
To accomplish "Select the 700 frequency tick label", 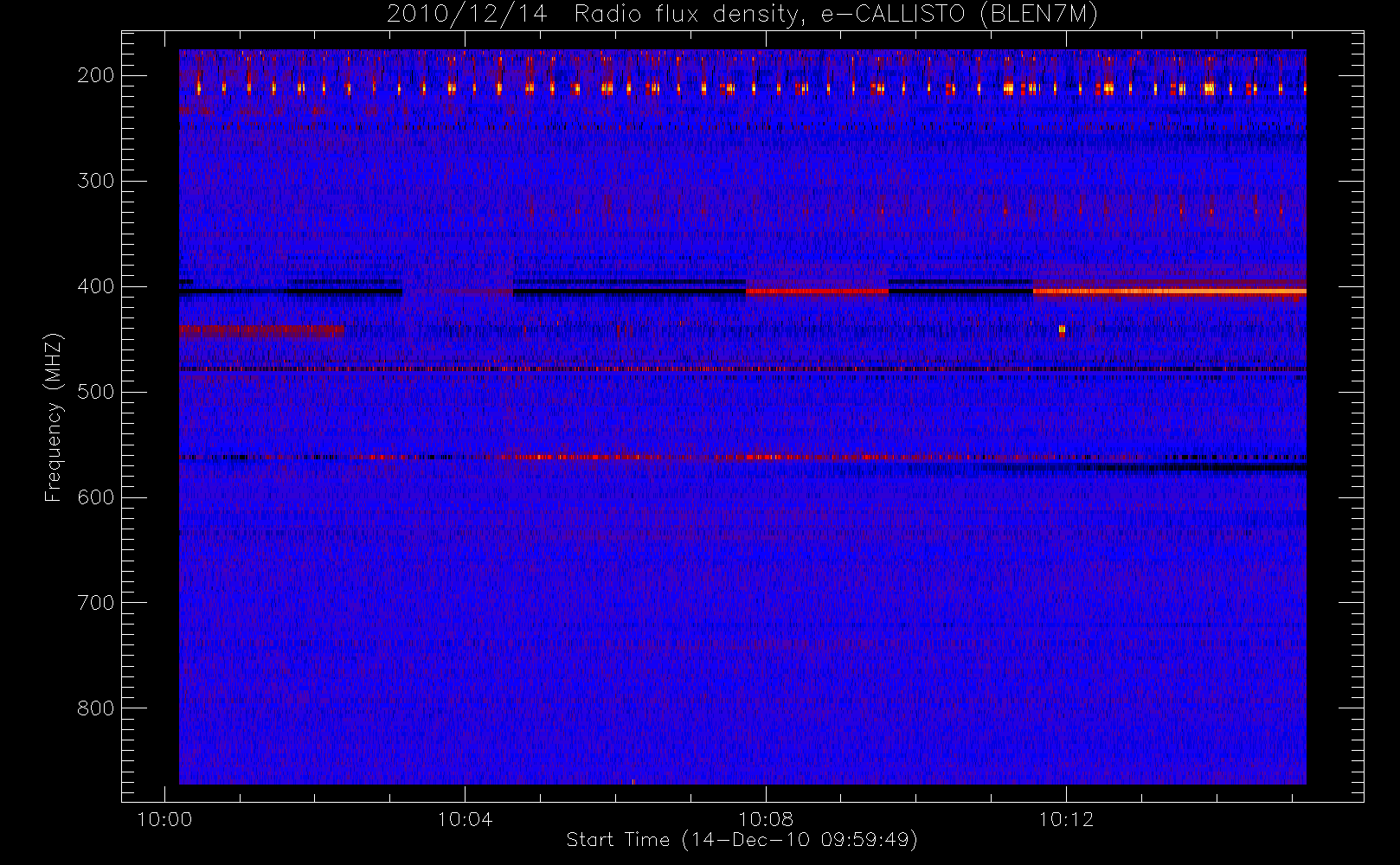I will pyautogui.click(x=96, y=603).
